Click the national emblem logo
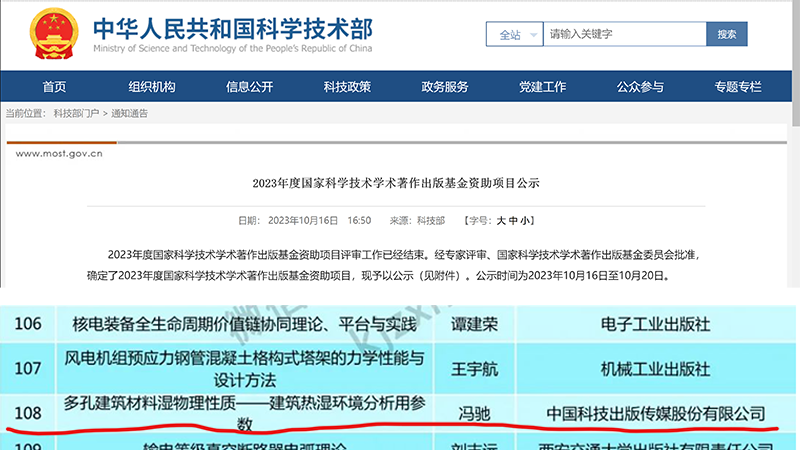Image resolution: width=800 pixels, height=450 pixels. pyautogui.click(x=54, y=34)
